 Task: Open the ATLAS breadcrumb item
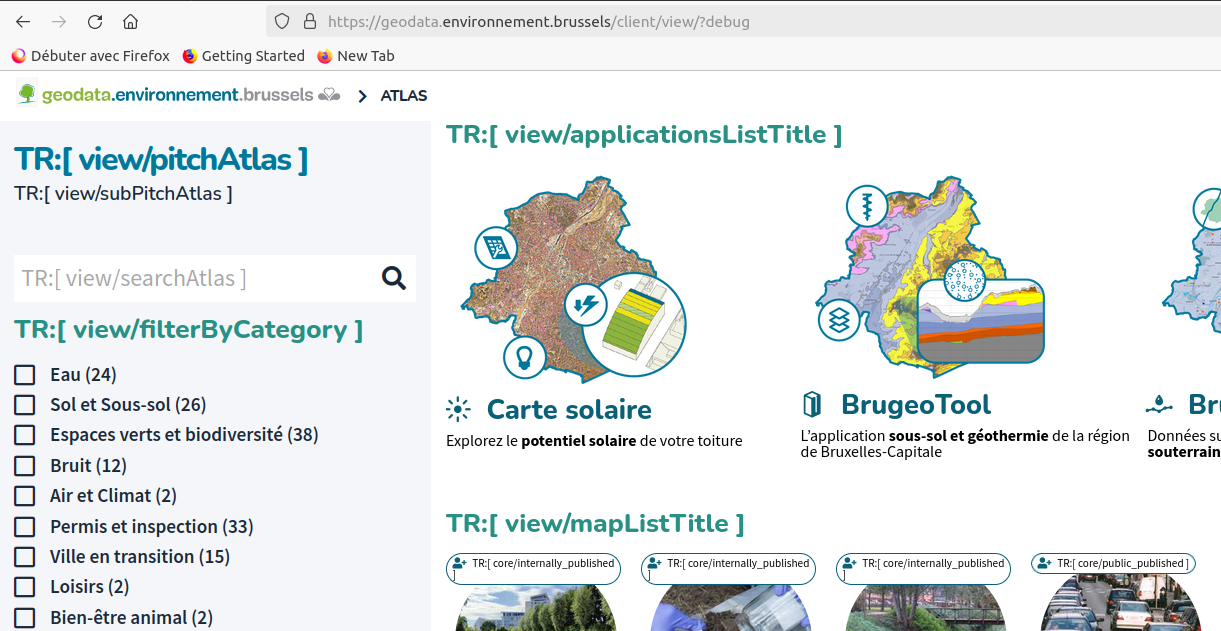404,96
